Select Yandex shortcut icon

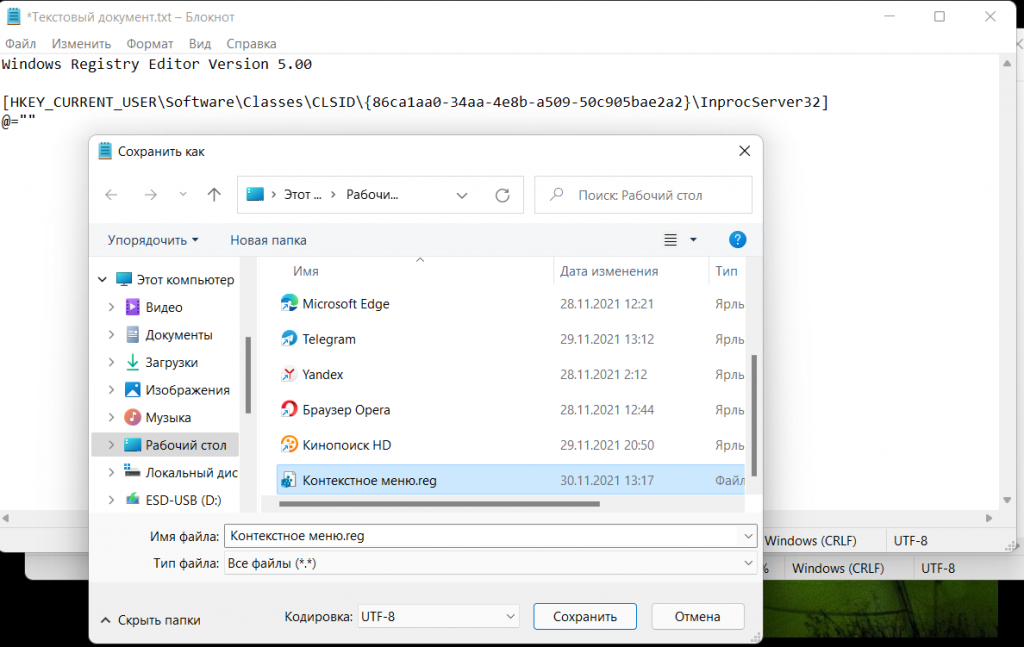(x=289, y=374)
